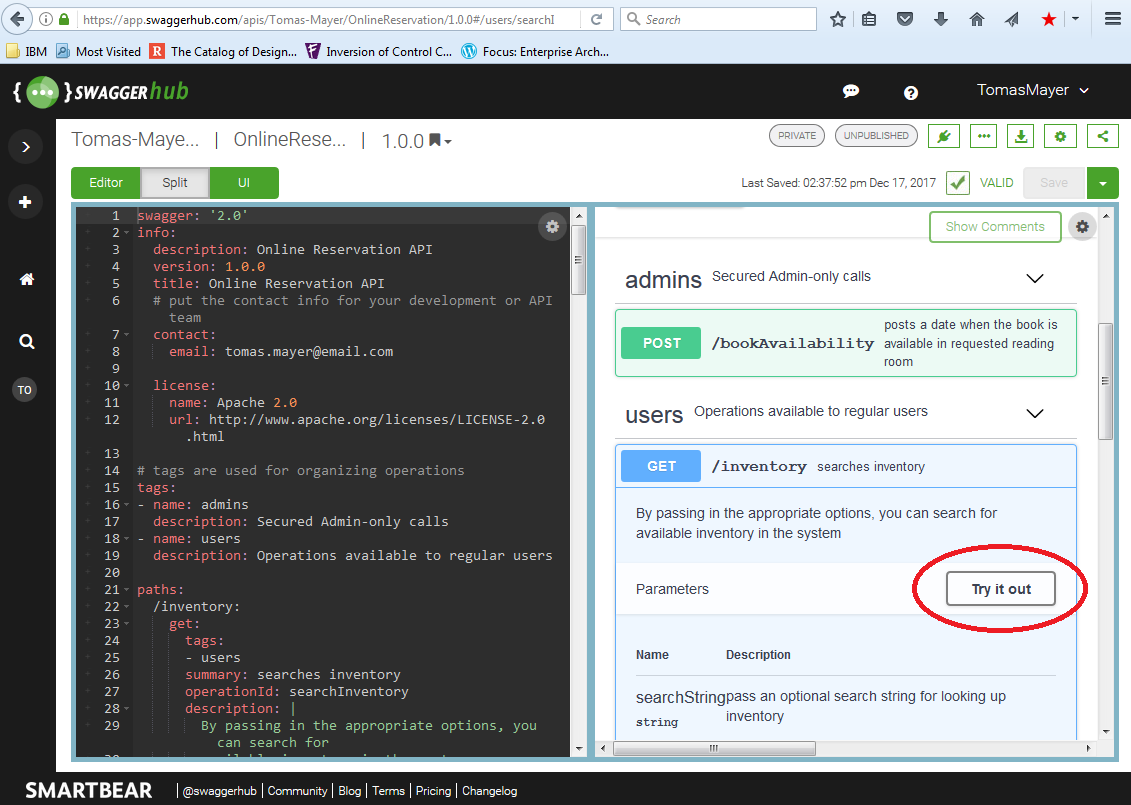Toggle the UNPUBLISHED status badge

[876, 136]
